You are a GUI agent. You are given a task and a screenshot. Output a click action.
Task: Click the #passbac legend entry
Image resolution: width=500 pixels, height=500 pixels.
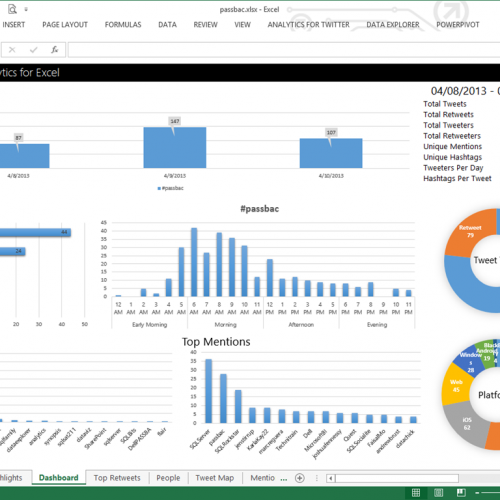point(170,188)
